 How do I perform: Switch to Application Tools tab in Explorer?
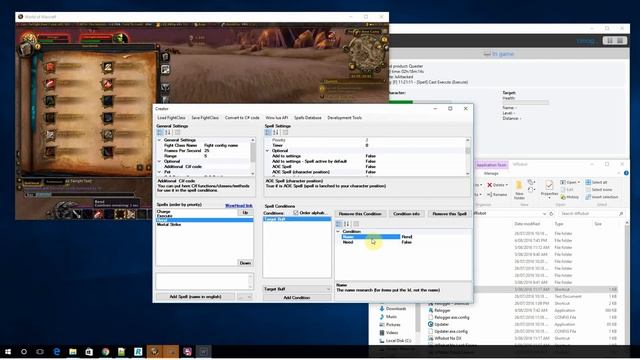491,165
